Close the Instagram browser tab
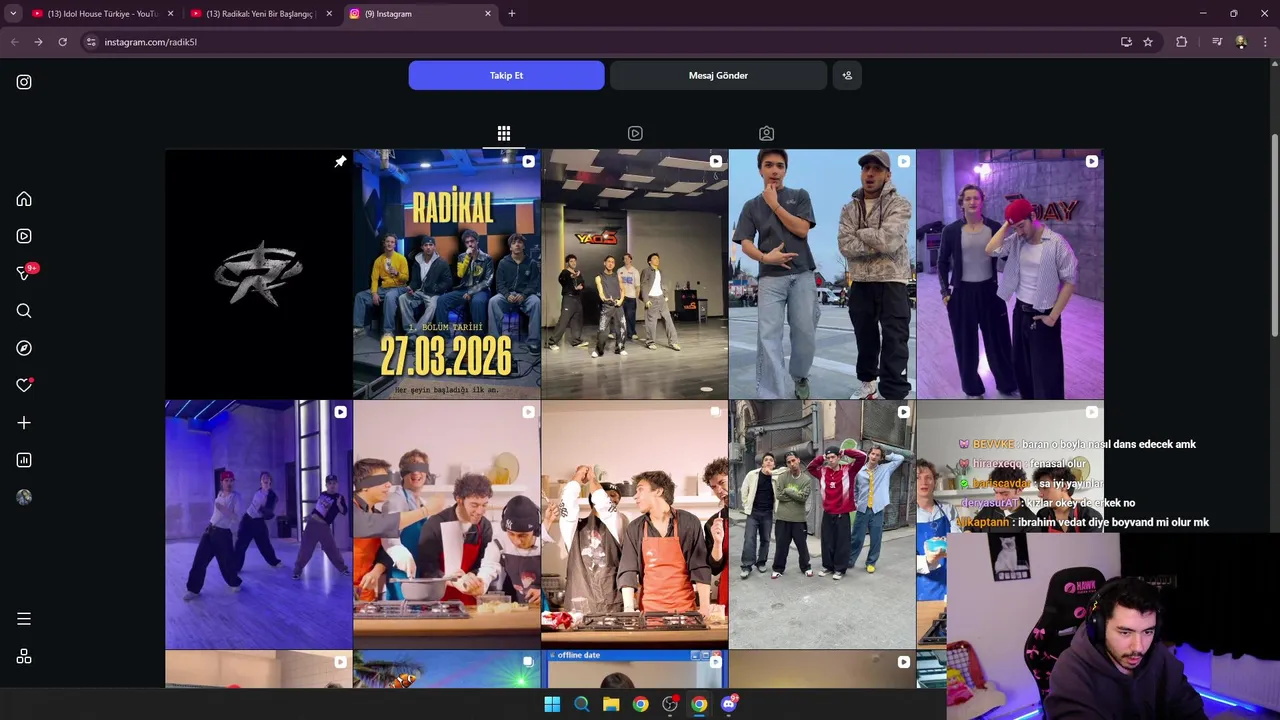Viewport: 1280px width, 720px height. 488,14
